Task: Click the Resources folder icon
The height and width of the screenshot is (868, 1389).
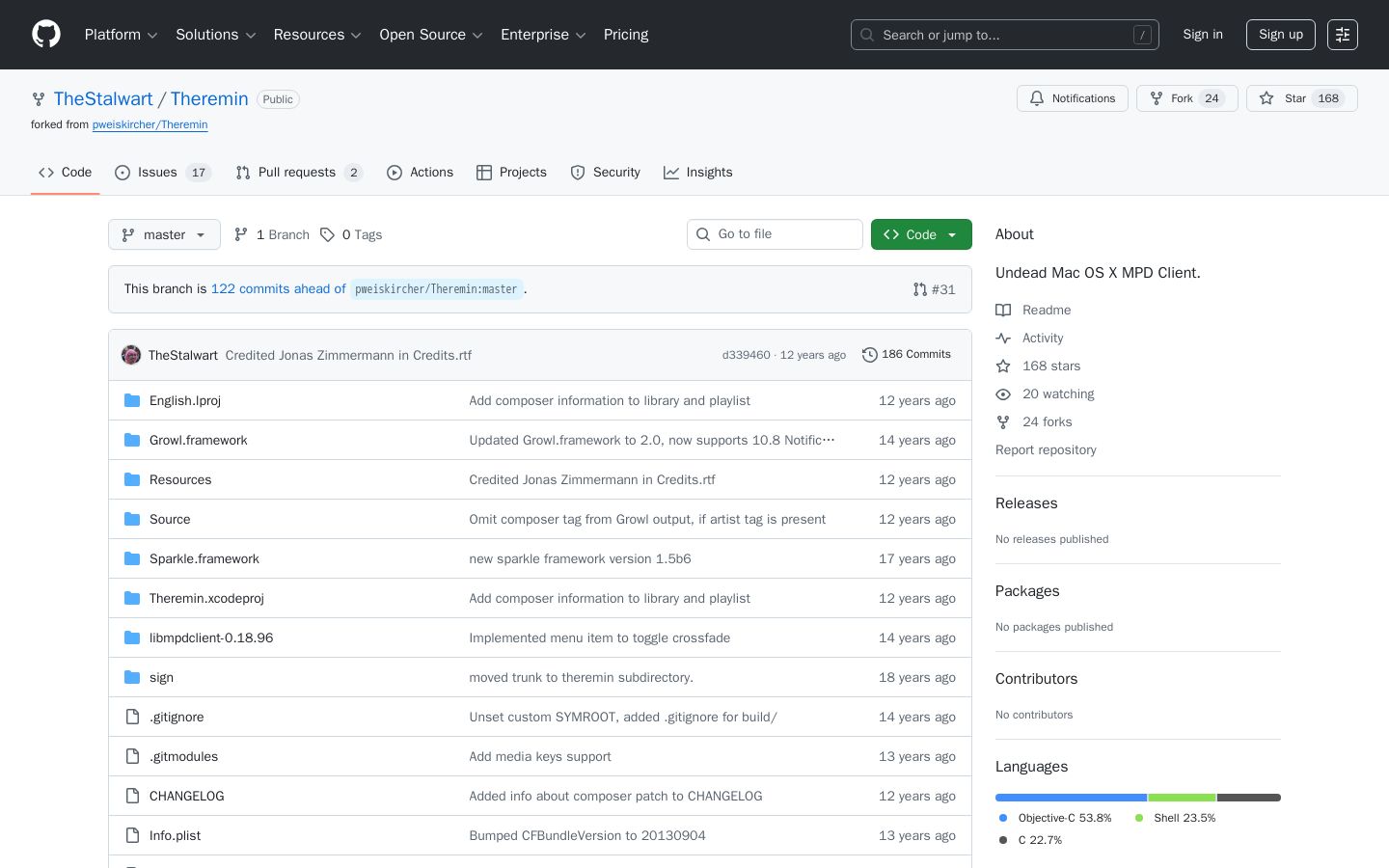Action: click(x=132, y=479)
